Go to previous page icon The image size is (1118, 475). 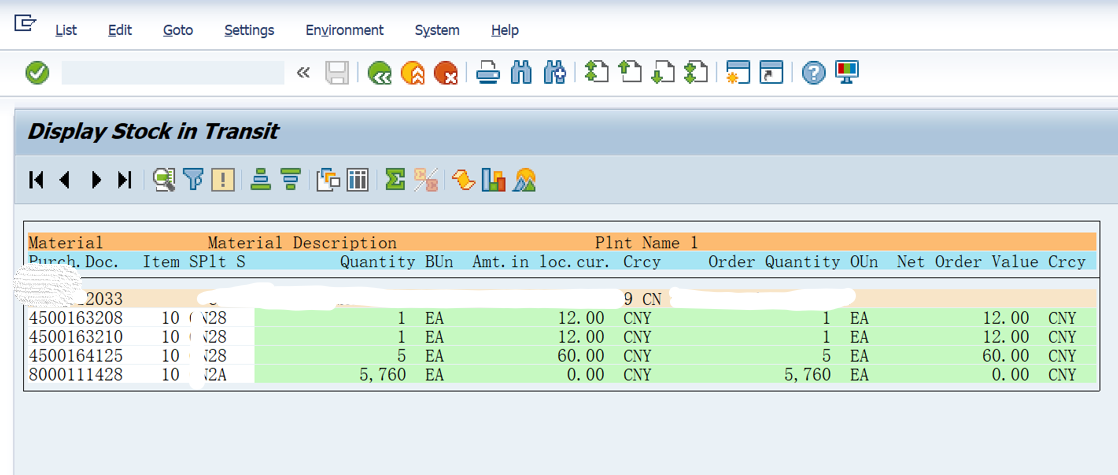coord(630,73)
